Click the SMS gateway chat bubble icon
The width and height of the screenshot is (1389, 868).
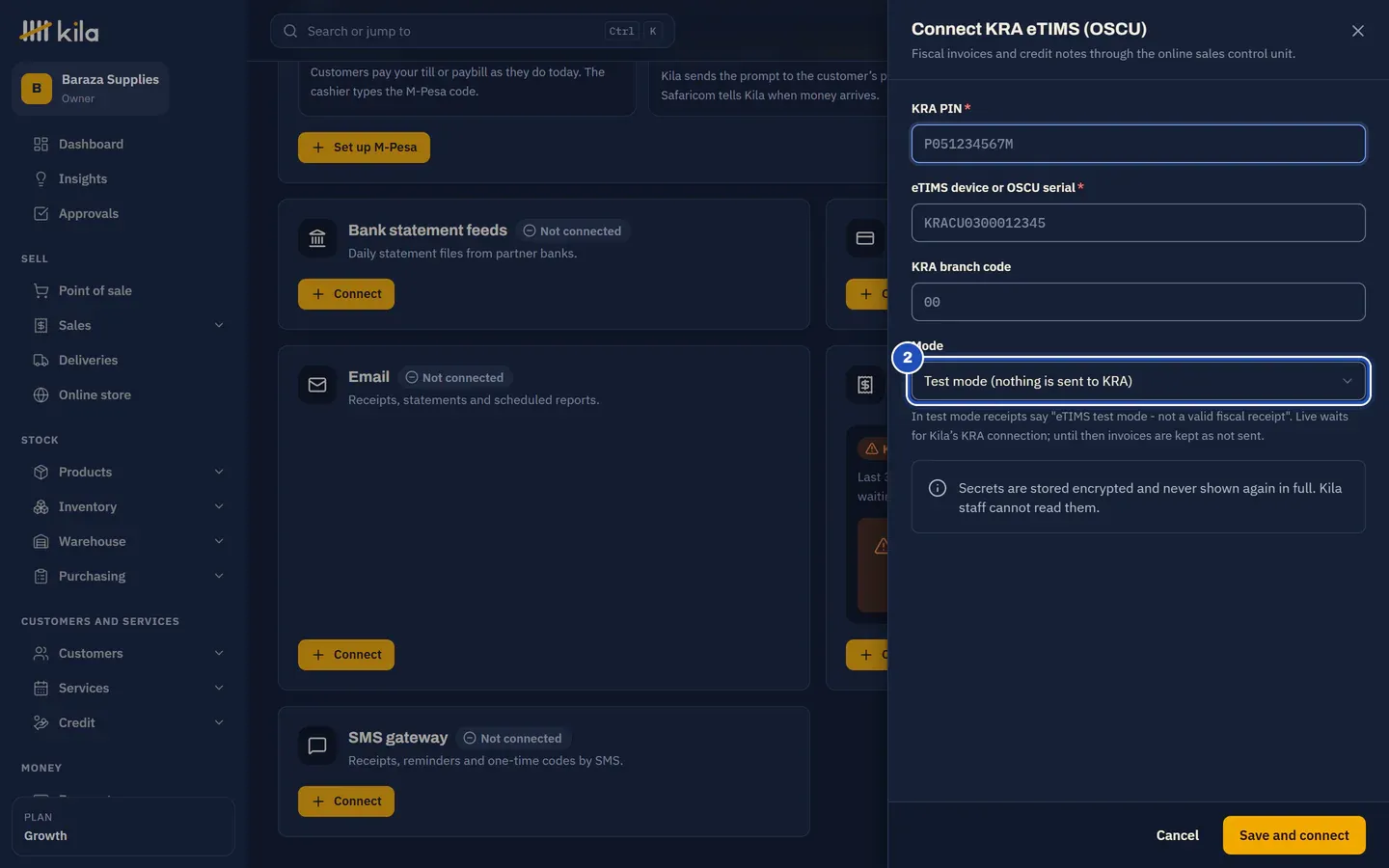pyautogui.click(x=317, y=746)
